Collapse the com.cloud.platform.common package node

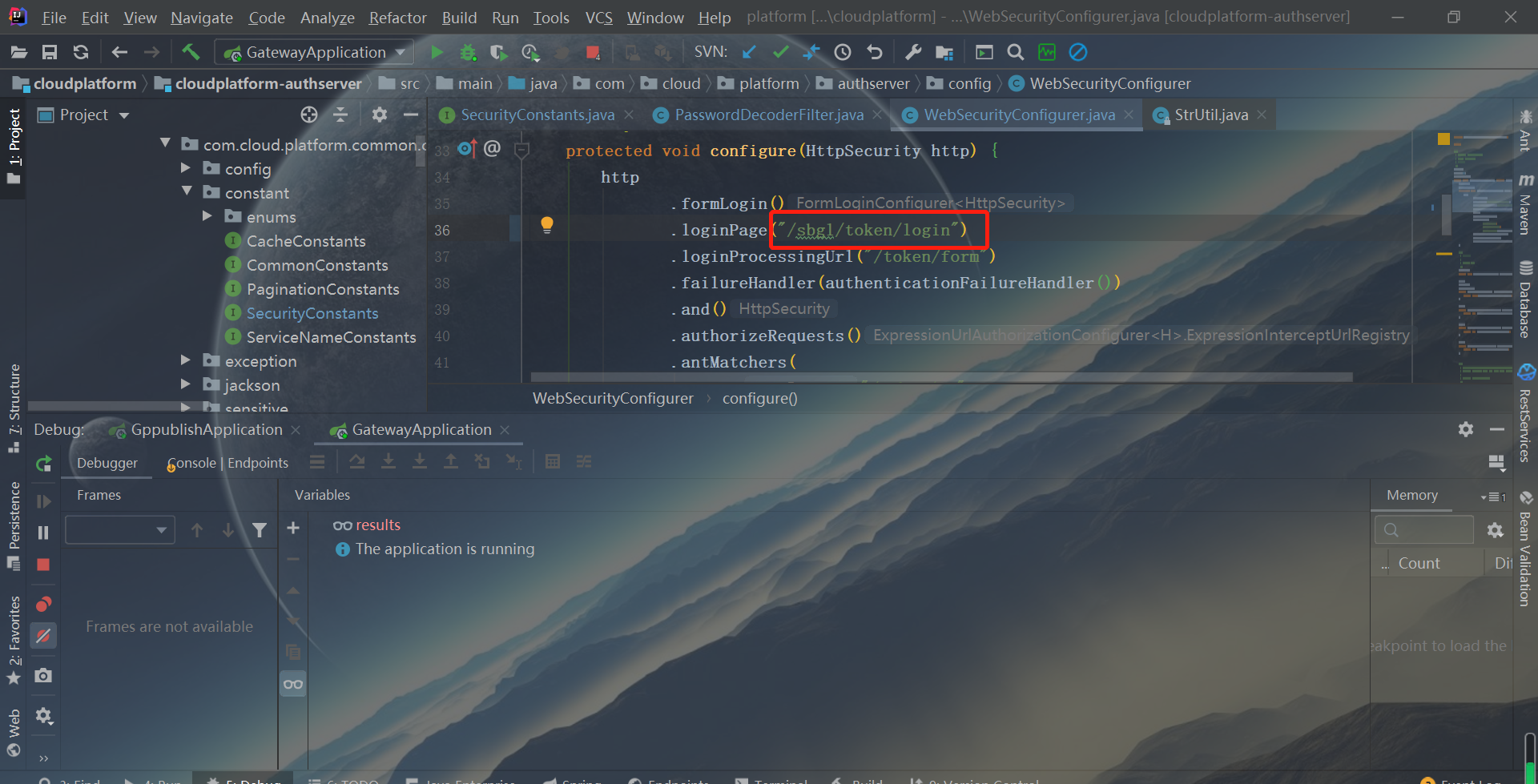165,143
